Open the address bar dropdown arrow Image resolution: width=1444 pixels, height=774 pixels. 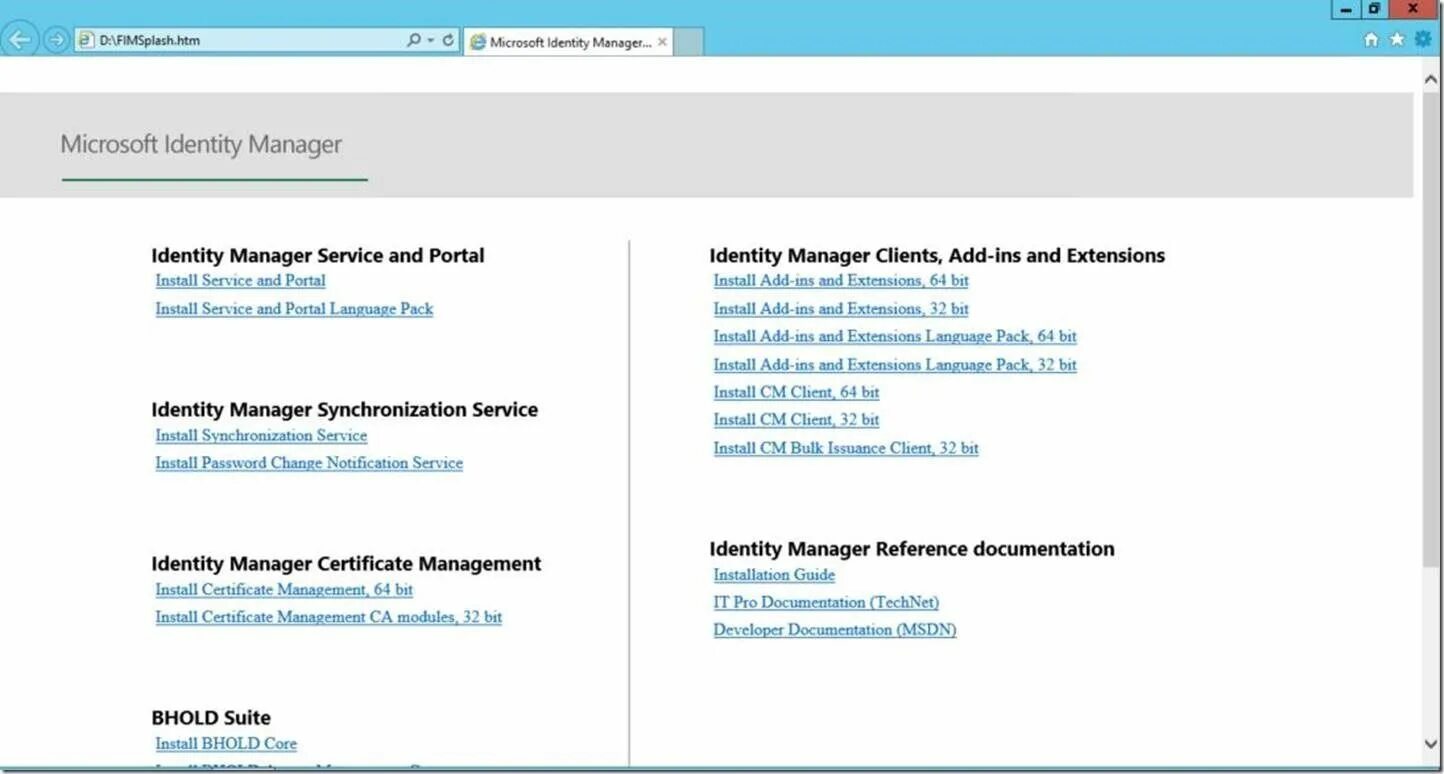[431, 41]
